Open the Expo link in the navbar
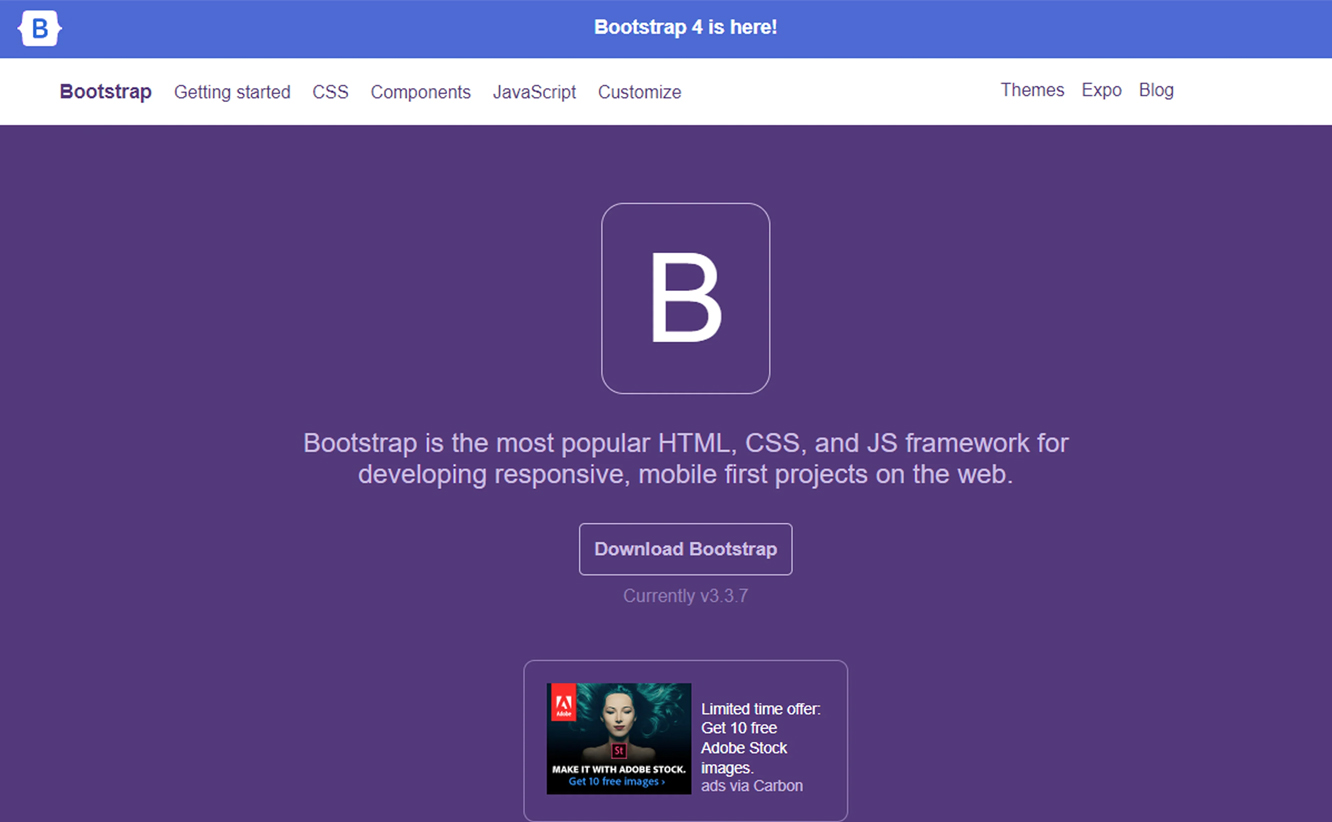This screenshot has width=1332, height=822. point(1101,90)
